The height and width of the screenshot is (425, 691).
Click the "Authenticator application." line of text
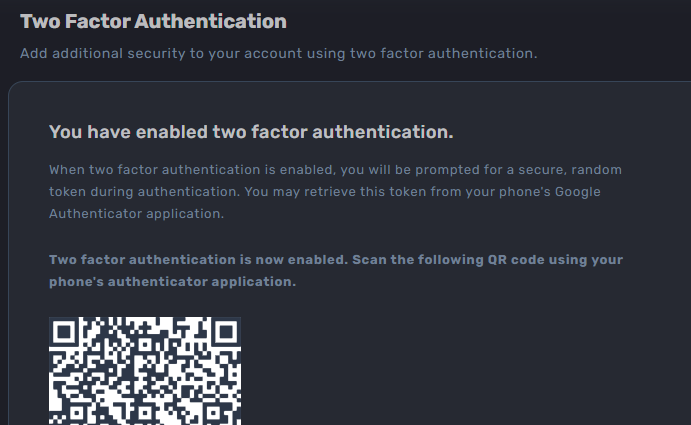point(137,213)
